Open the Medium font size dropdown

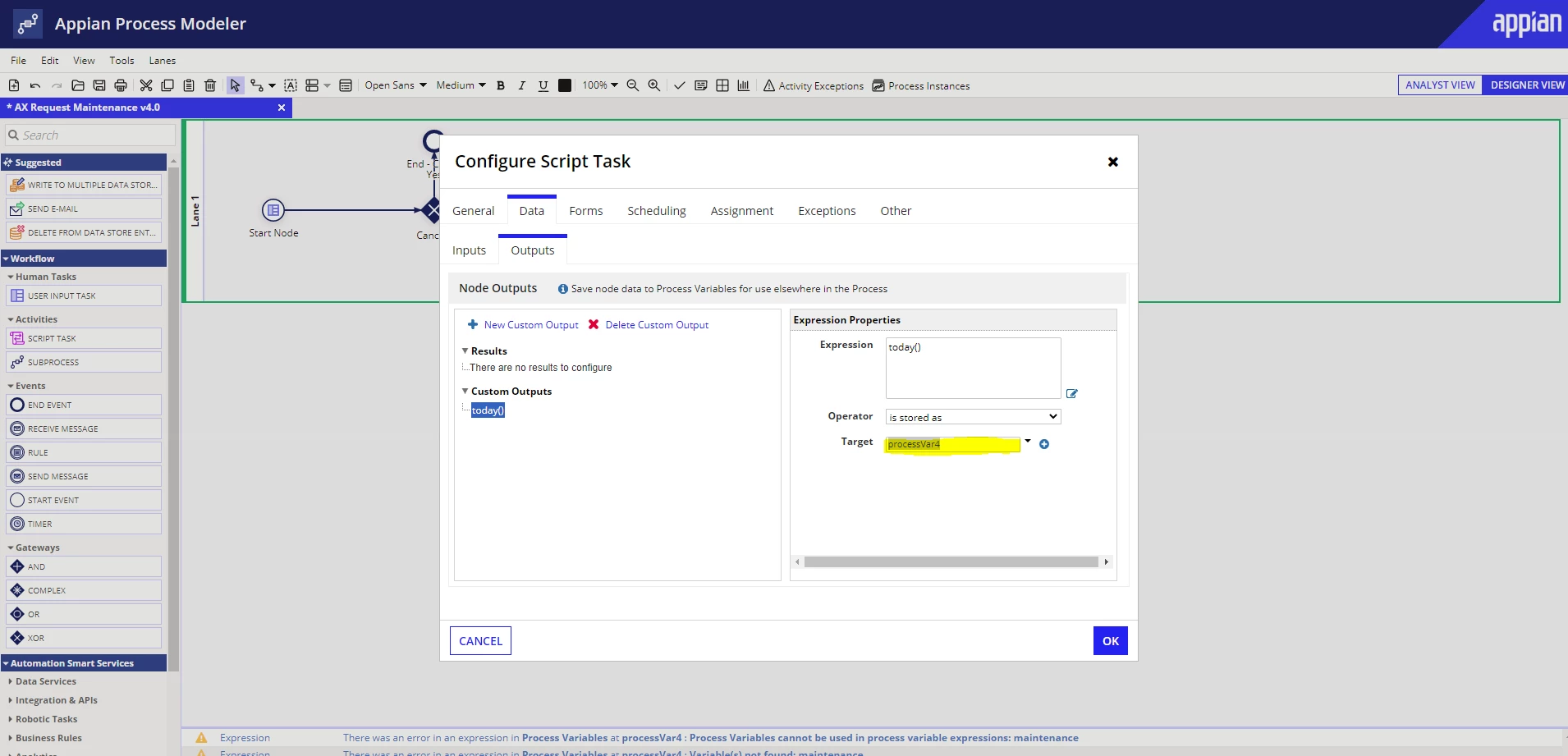click(x=461, y=85)
